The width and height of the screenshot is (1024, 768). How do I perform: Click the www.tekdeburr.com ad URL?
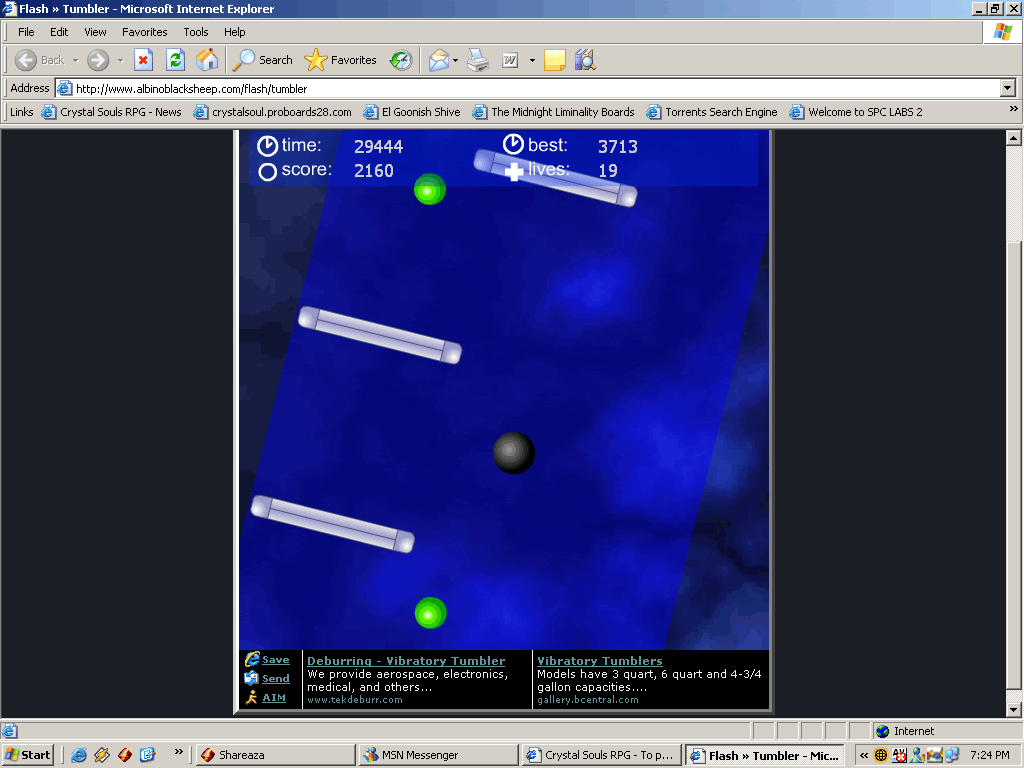[355, 699]
